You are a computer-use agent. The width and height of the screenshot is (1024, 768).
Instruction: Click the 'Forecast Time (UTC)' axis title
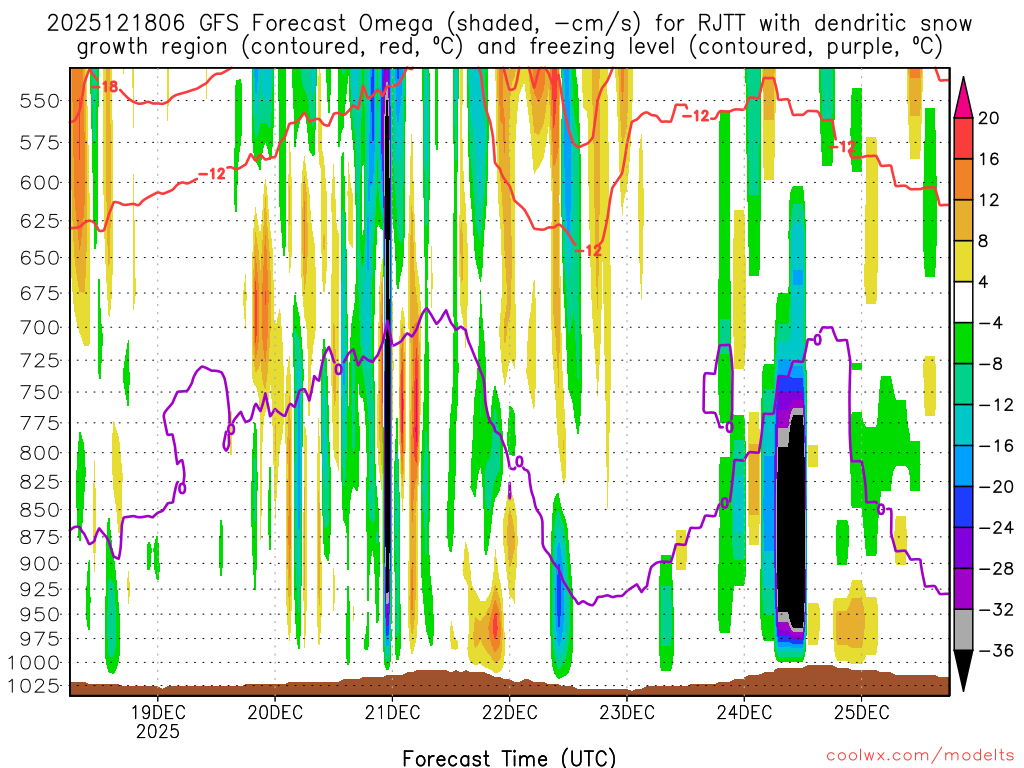[x=509, y=758]
